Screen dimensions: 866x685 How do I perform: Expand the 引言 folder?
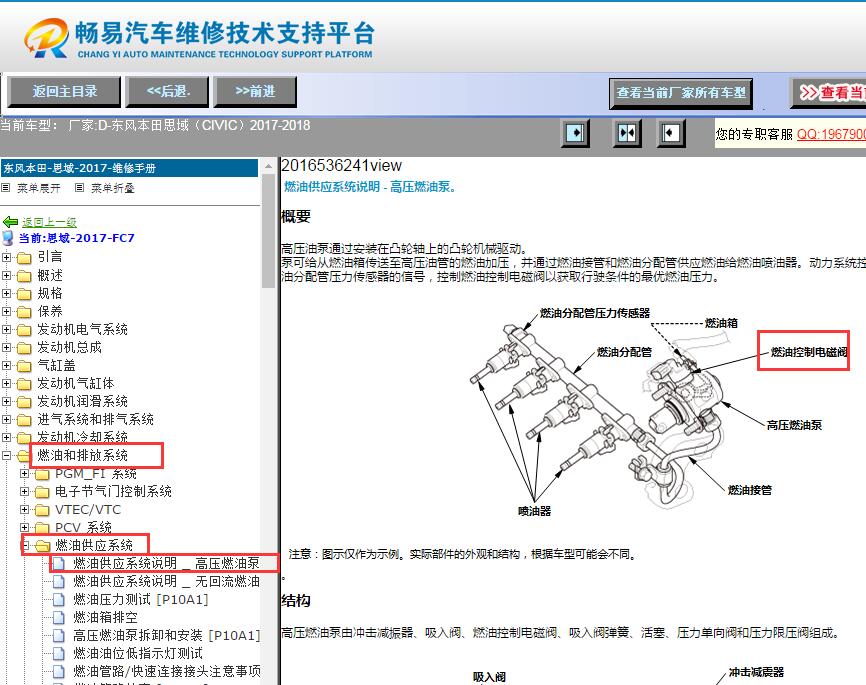pos(7,257)
